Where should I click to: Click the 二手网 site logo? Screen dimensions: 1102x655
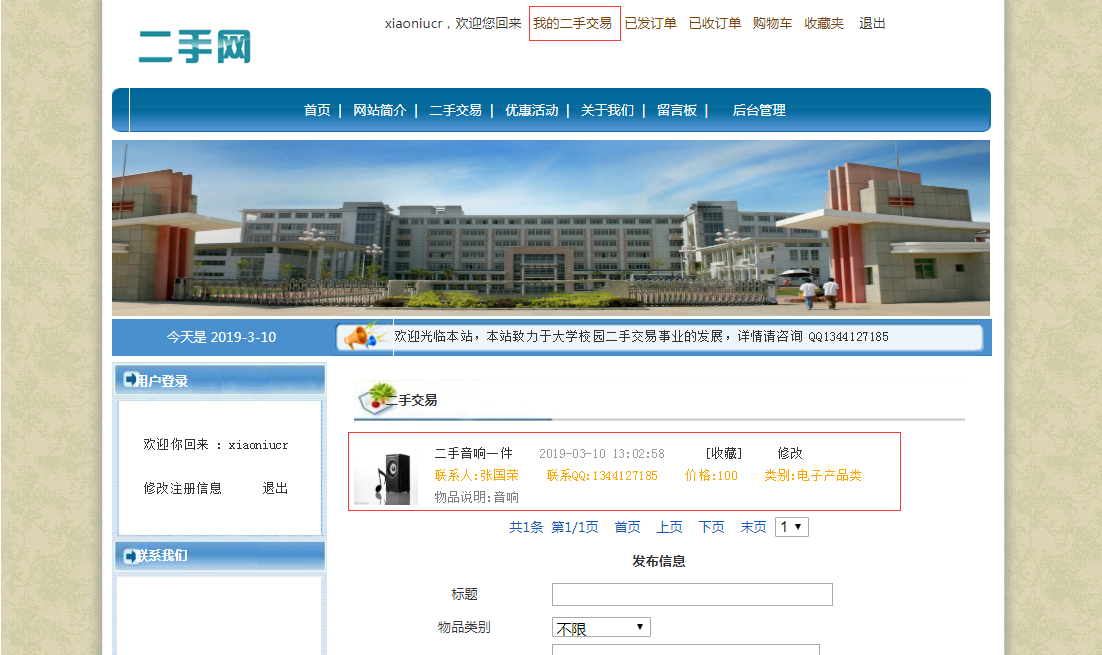coord(195,46)
